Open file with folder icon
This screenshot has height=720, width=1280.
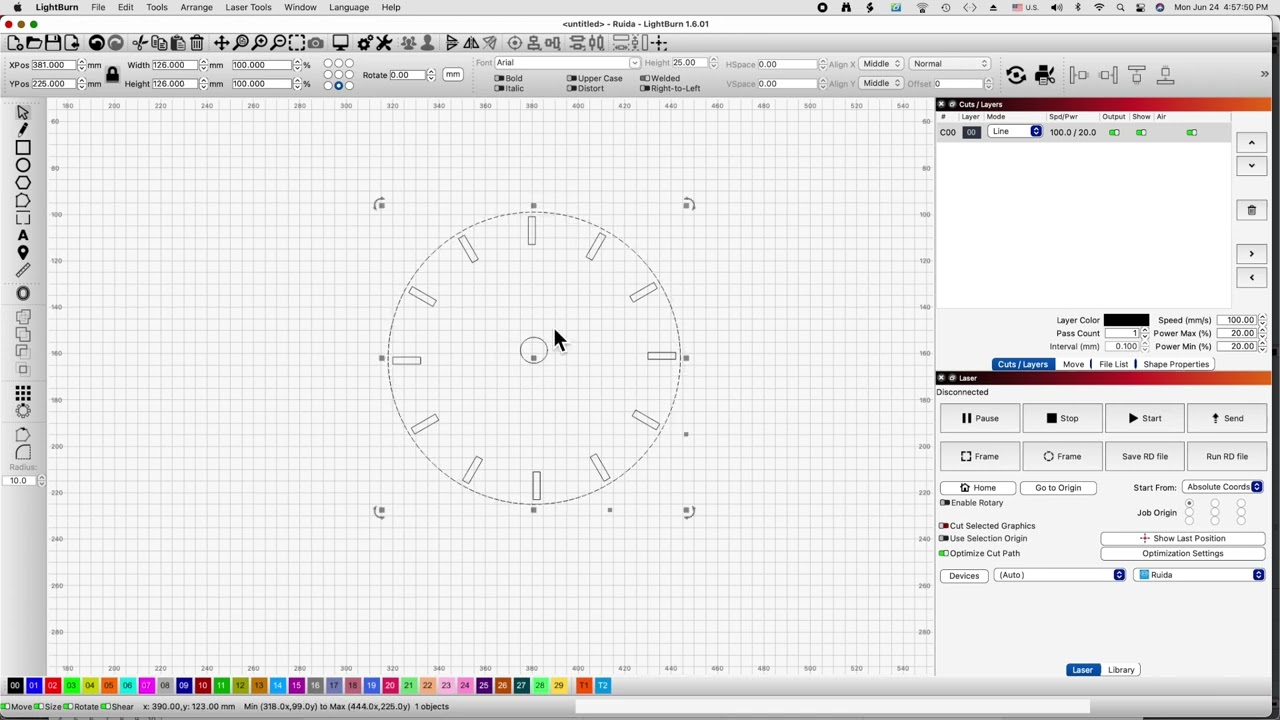tap(33, 43)
